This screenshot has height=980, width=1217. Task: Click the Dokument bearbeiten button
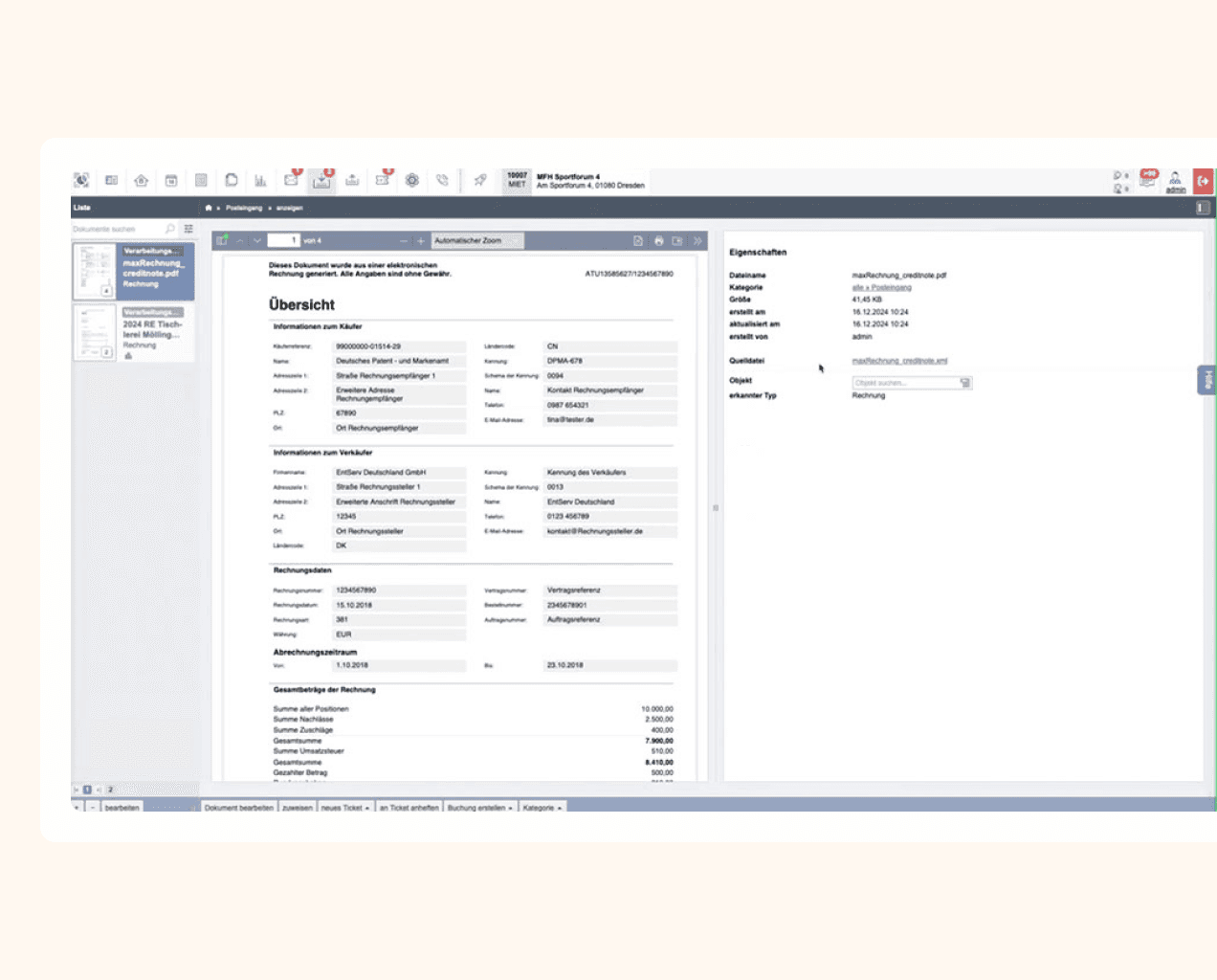pos(238,808)
